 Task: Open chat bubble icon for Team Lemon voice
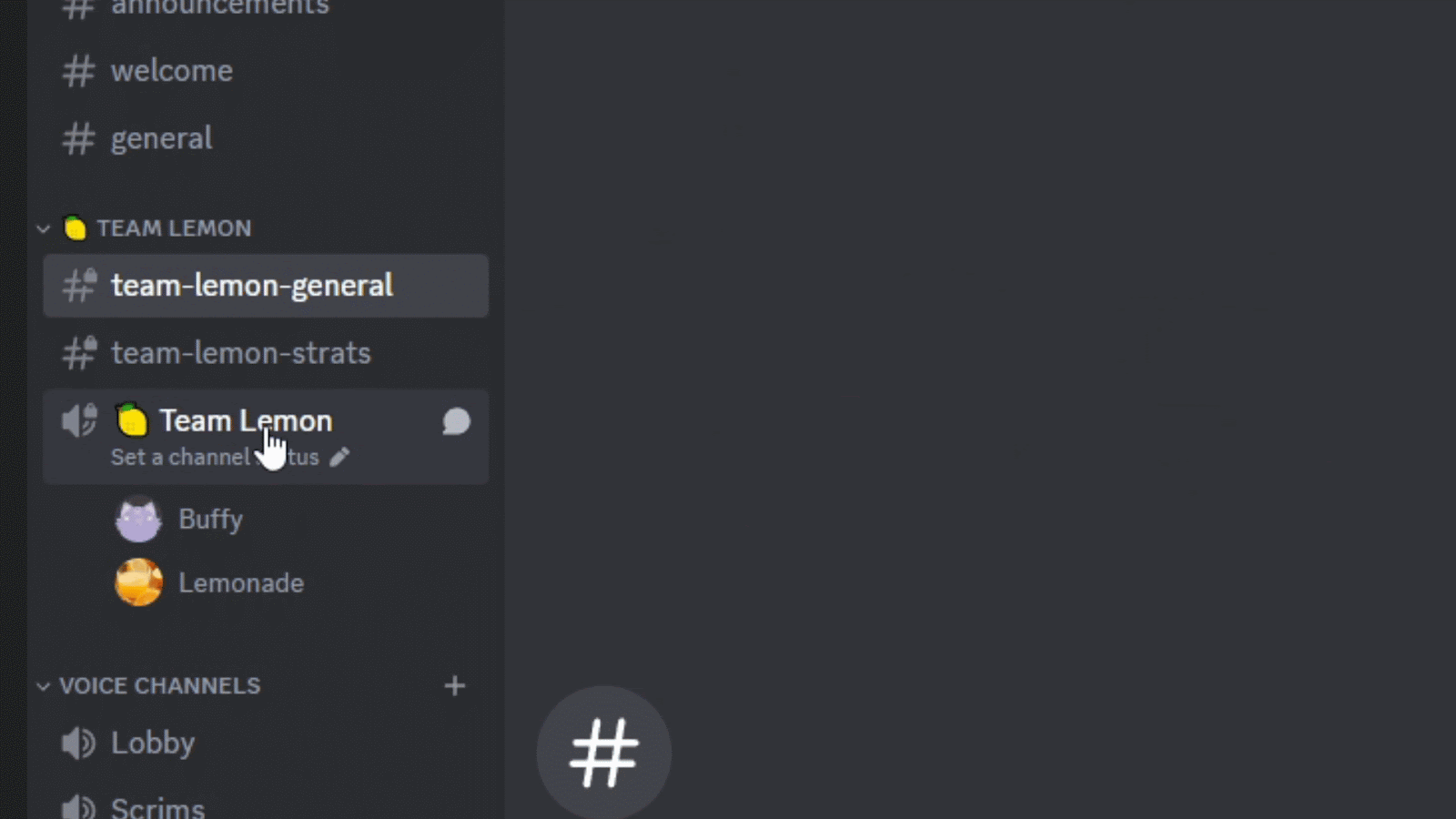click(x=456, y=421)
